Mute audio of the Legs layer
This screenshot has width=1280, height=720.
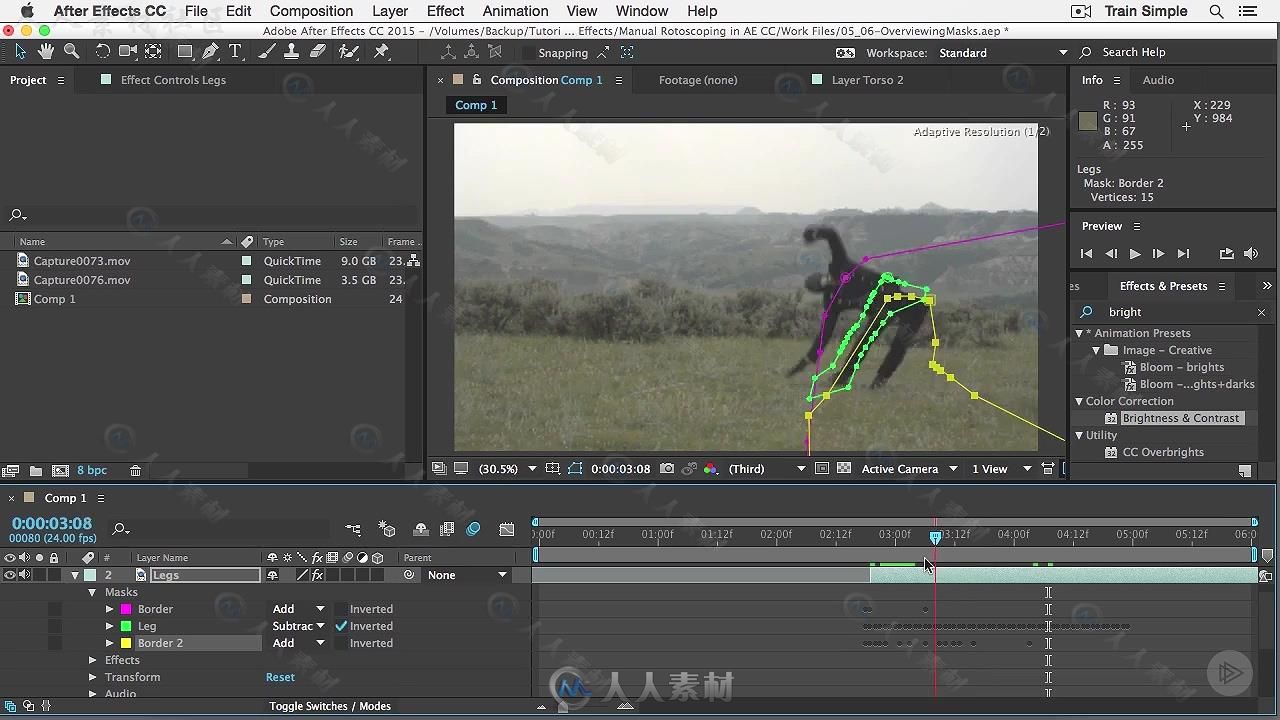click(x=25, y=575)
